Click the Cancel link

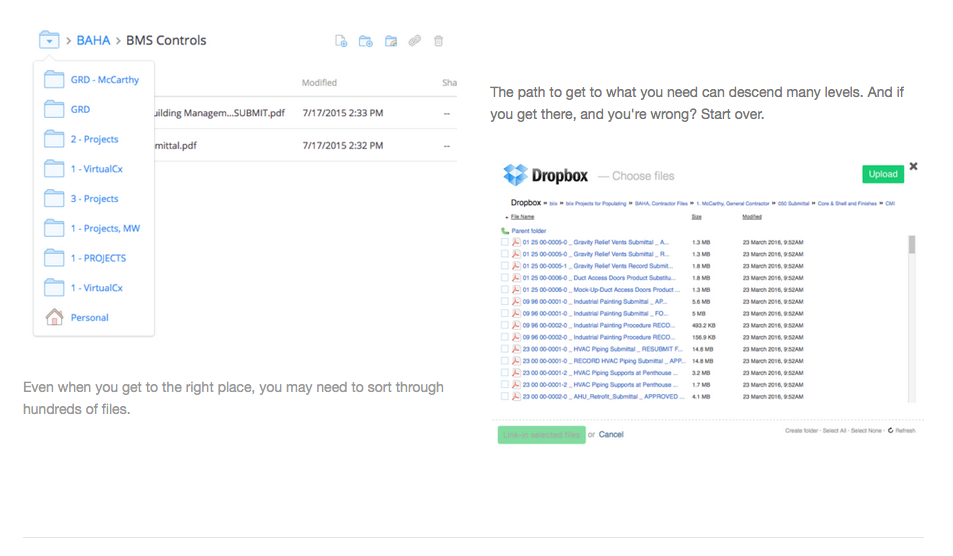click(x=611, y=434)
